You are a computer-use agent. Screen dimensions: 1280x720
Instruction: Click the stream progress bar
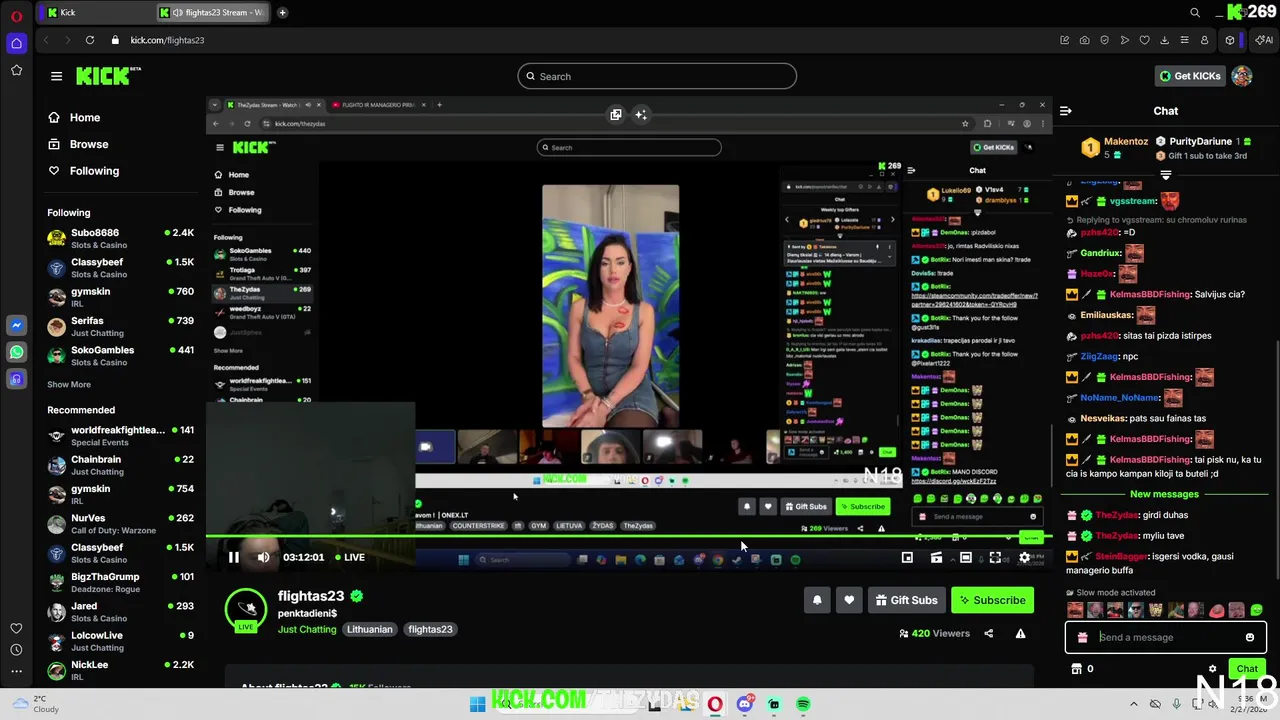pyautogui.click(x=629, y=537)
